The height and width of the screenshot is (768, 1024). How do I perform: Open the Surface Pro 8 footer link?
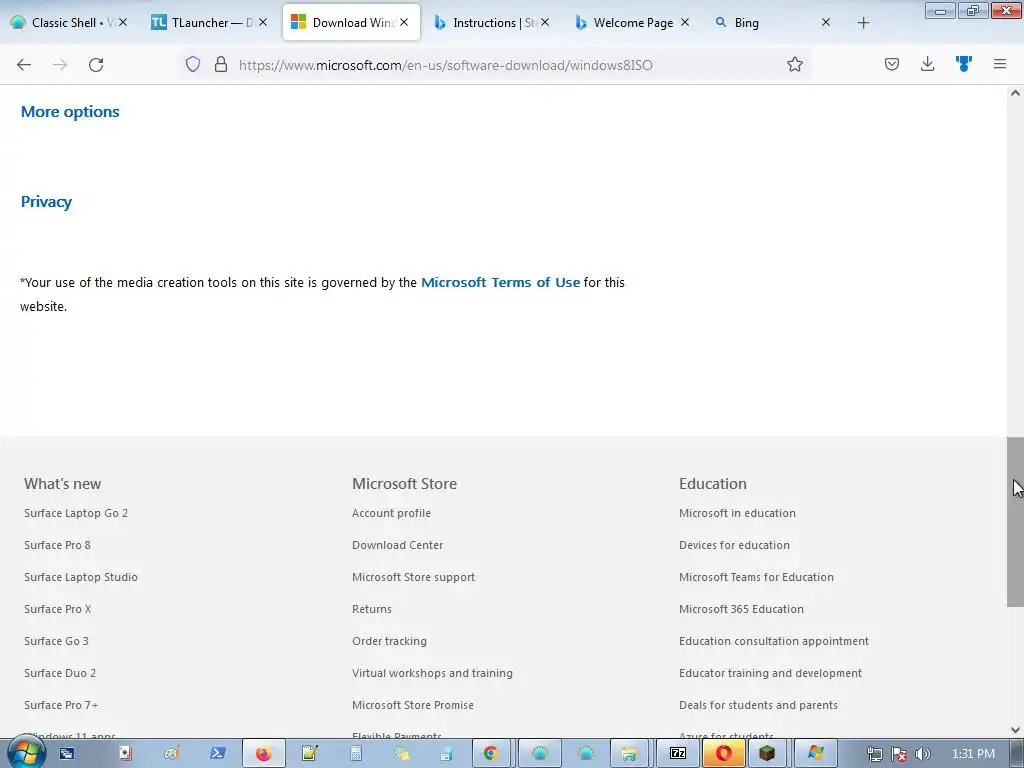tap(57, 545)
